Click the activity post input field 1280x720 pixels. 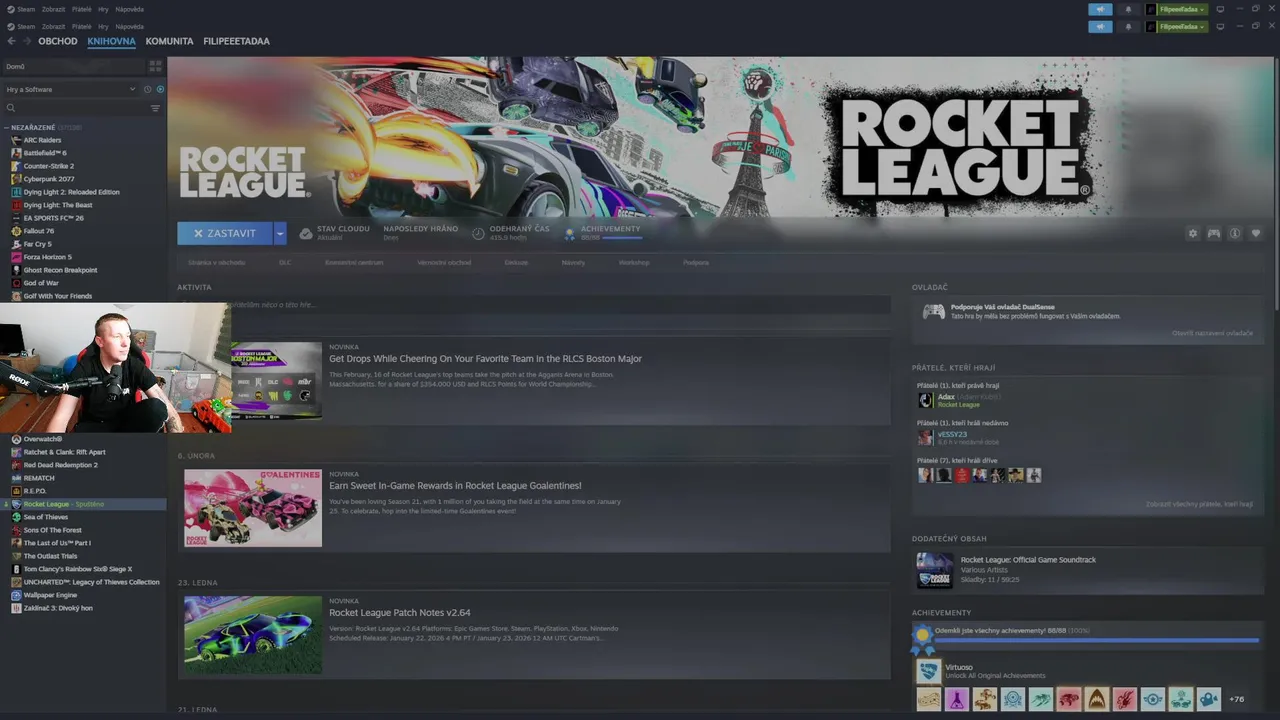(534, 304)
